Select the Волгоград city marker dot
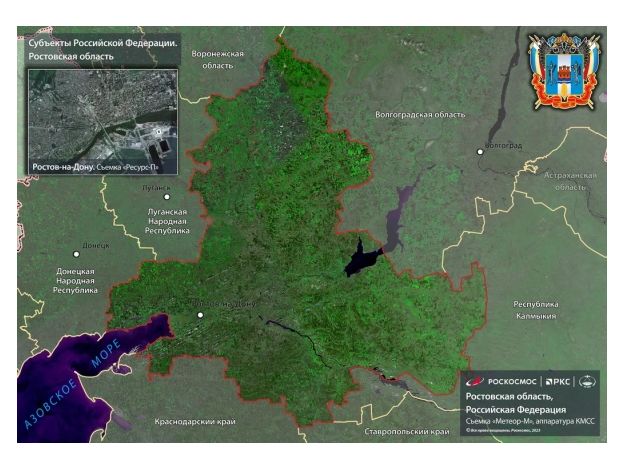622x449 pixels. 480,151
